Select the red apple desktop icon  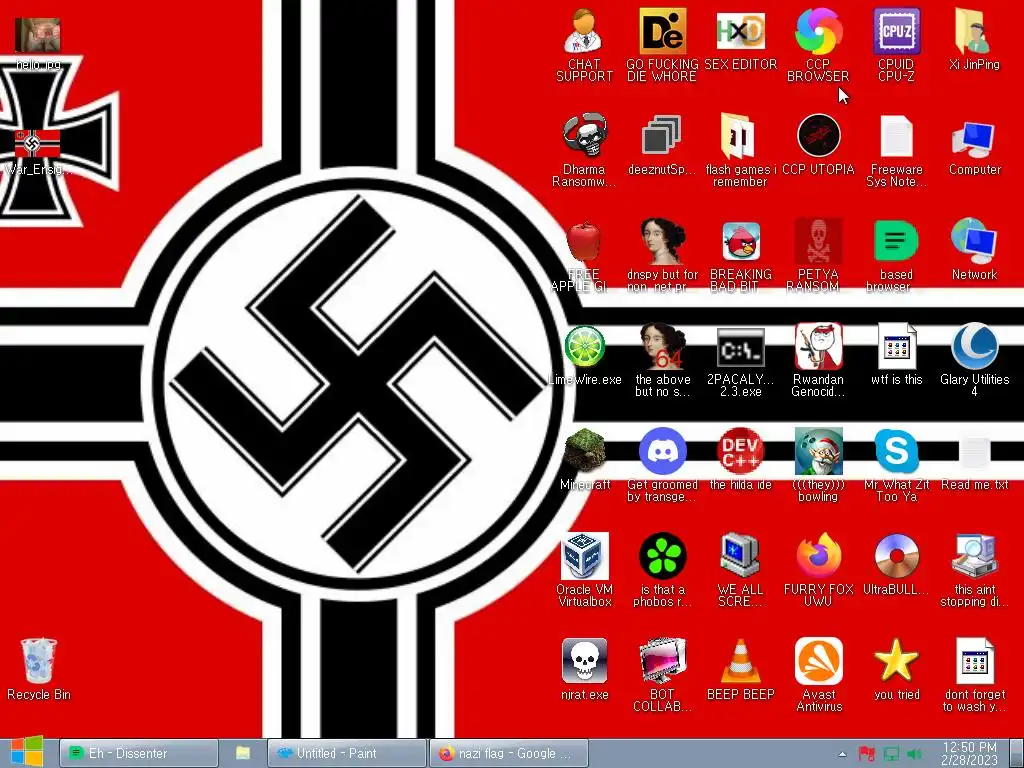584,242
